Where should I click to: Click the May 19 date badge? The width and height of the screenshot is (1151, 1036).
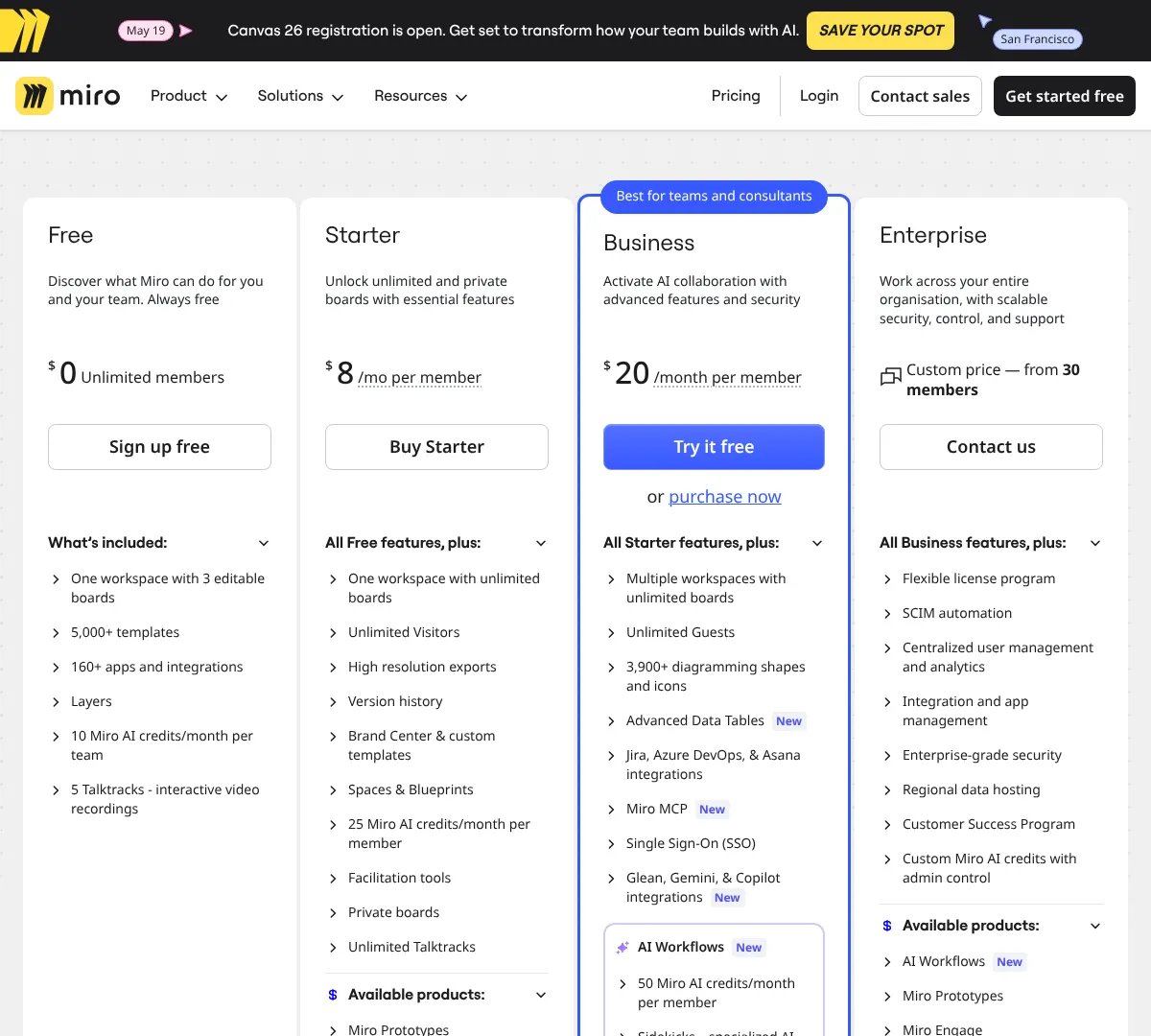click(x=146, y=31)
